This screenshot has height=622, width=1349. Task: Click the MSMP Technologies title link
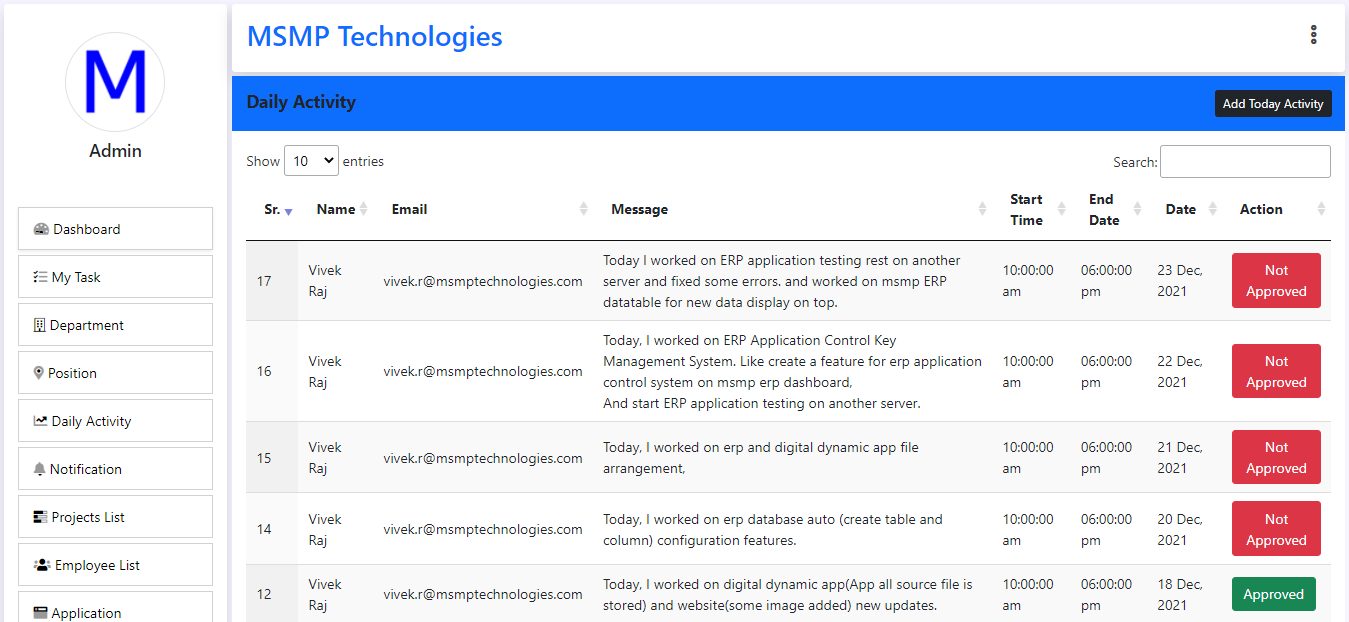point(375,37)
